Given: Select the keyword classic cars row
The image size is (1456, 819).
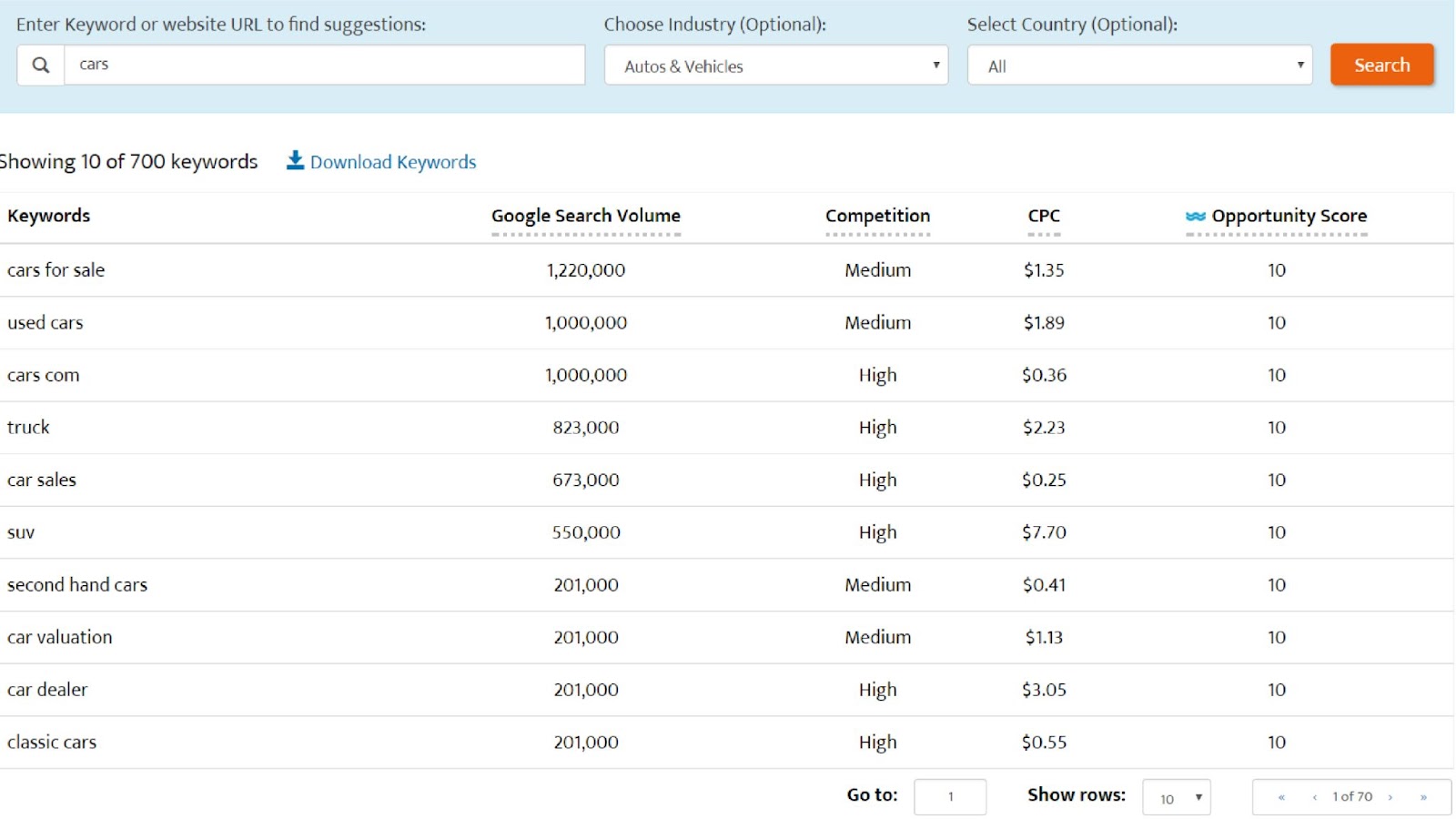Looking at the screenshot, I should click(52, 742).
